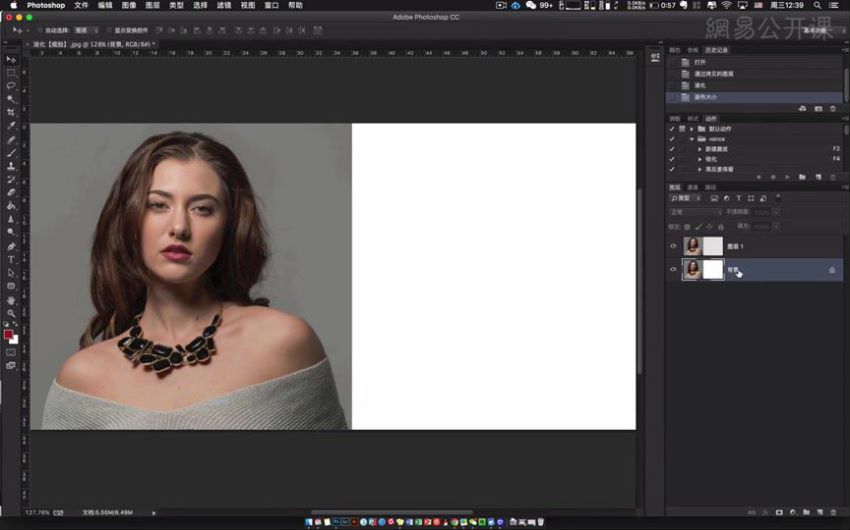Expand the 默认动作 action set
Viewport: 850px width, 530px height.
692,129
